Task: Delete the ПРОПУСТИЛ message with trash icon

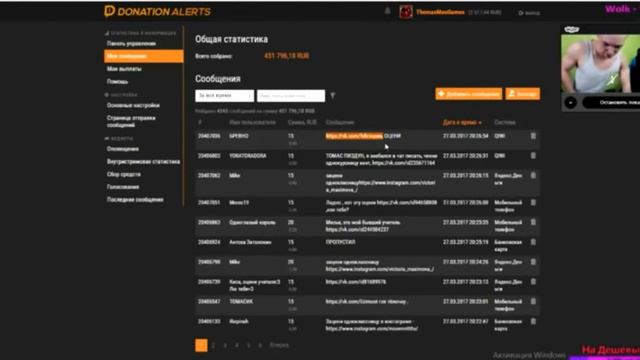Action: (x=533, y=242)
